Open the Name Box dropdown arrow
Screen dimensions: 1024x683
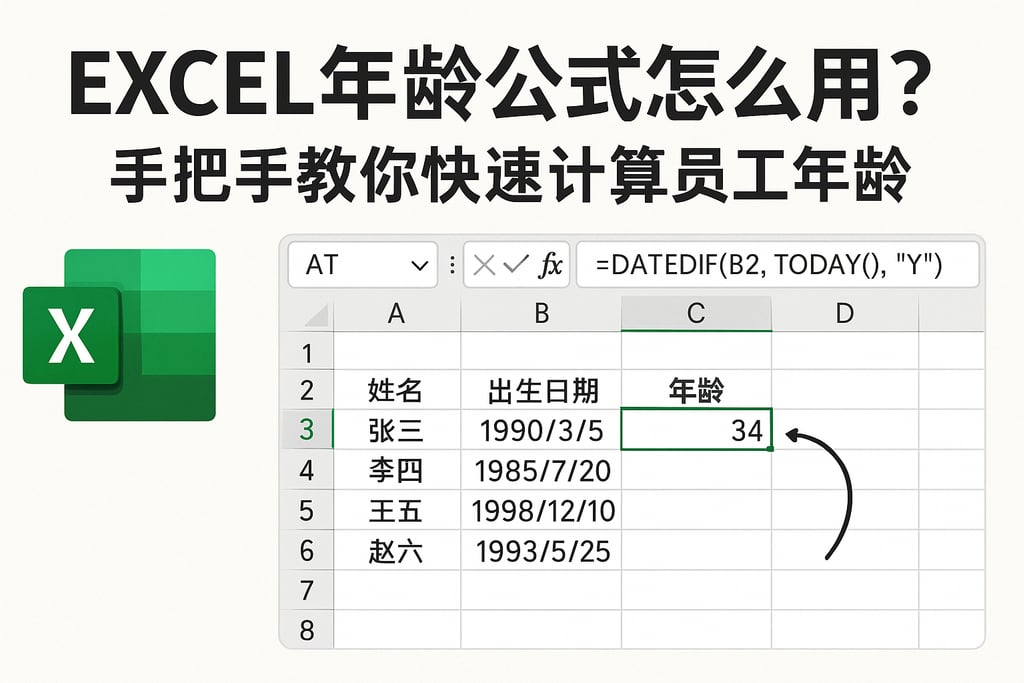pos(420,265)
